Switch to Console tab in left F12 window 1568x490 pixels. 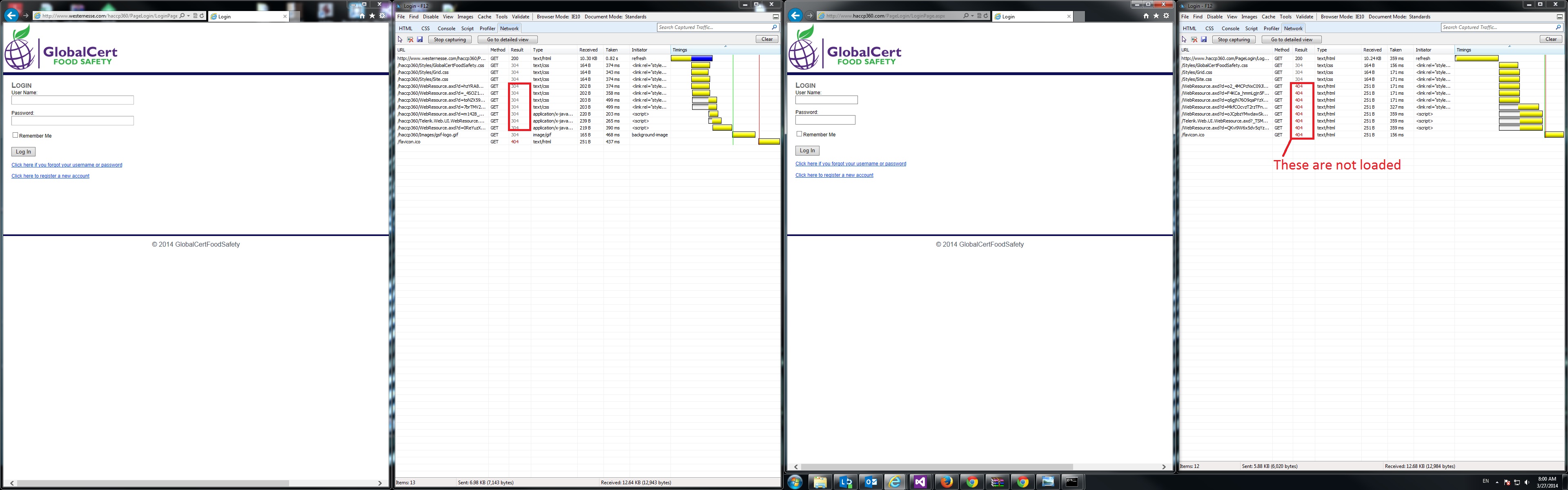(x=446, y=29)
